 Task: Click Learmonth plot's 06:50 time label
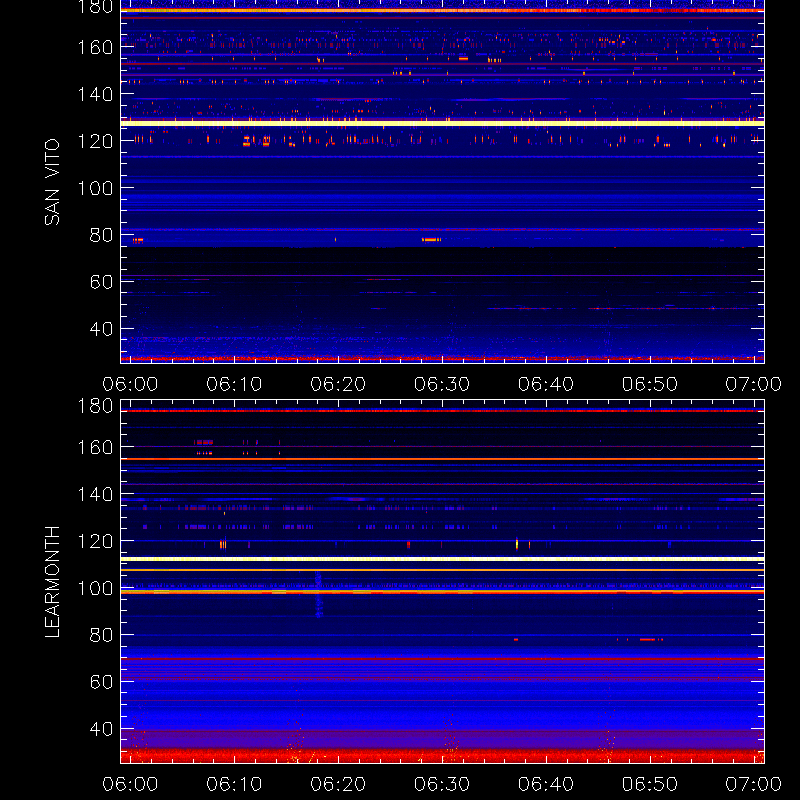tap(650, 784)
